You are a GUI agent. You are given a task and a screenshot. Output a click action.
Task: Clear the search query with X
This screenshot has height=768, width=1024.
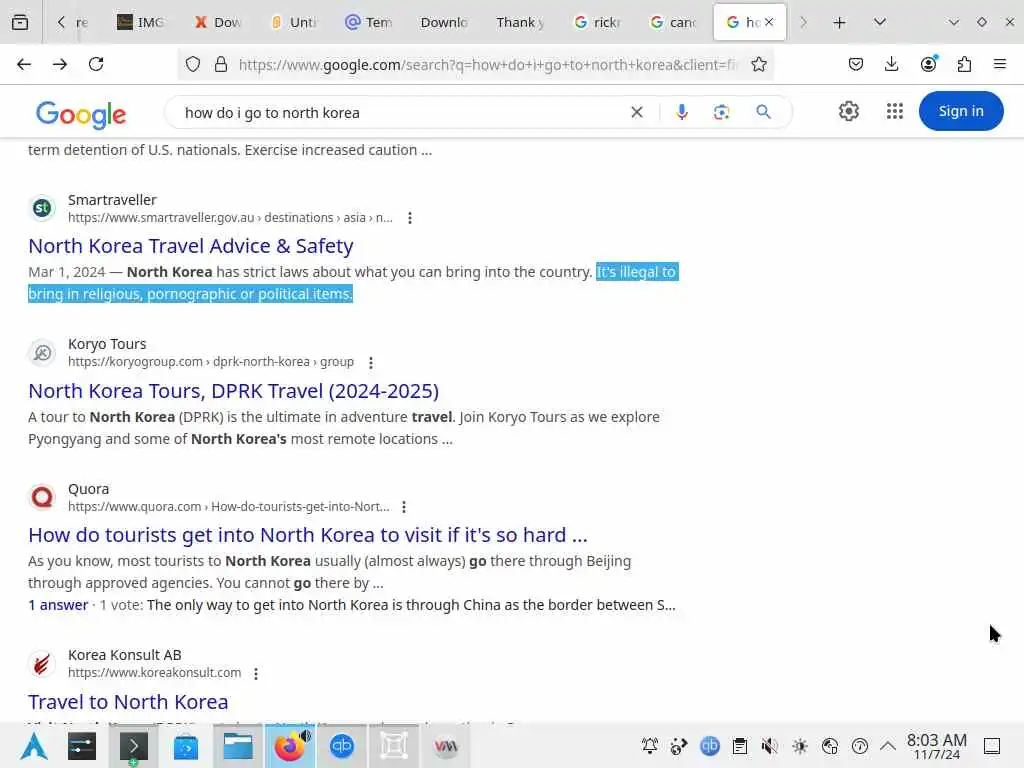click(x=637, y=112)
